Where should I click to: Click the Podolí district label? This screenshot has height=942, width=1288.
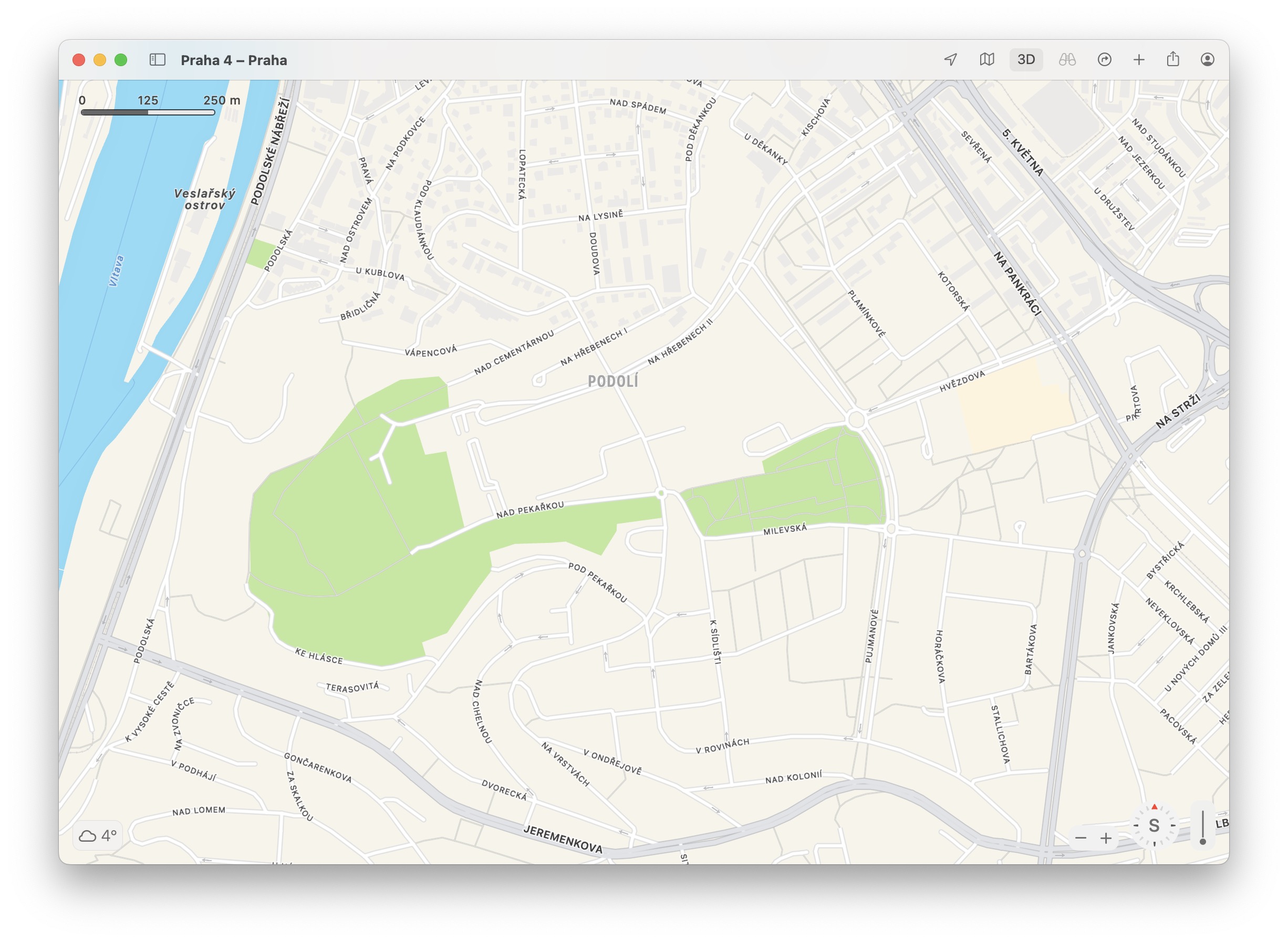[612, 381]
